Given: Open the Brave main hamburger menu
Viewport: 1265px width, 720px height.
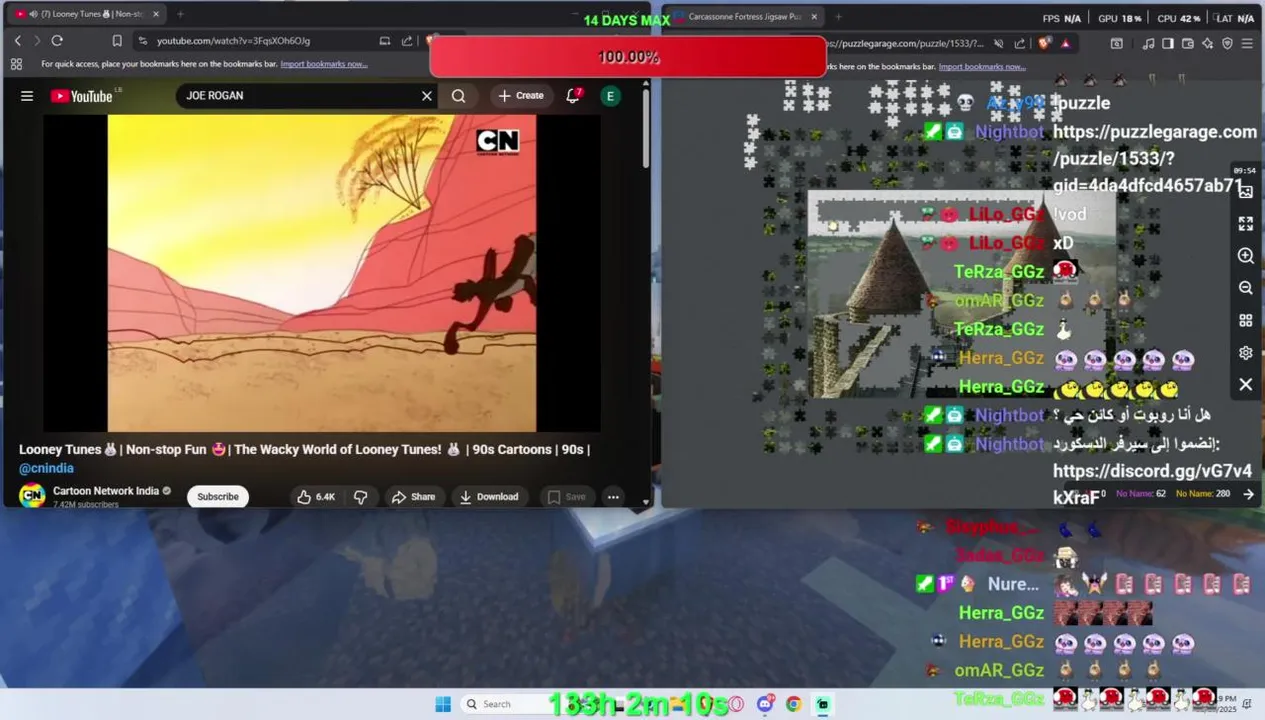Looking at the screenshot, I should (x=1247, y=43).
